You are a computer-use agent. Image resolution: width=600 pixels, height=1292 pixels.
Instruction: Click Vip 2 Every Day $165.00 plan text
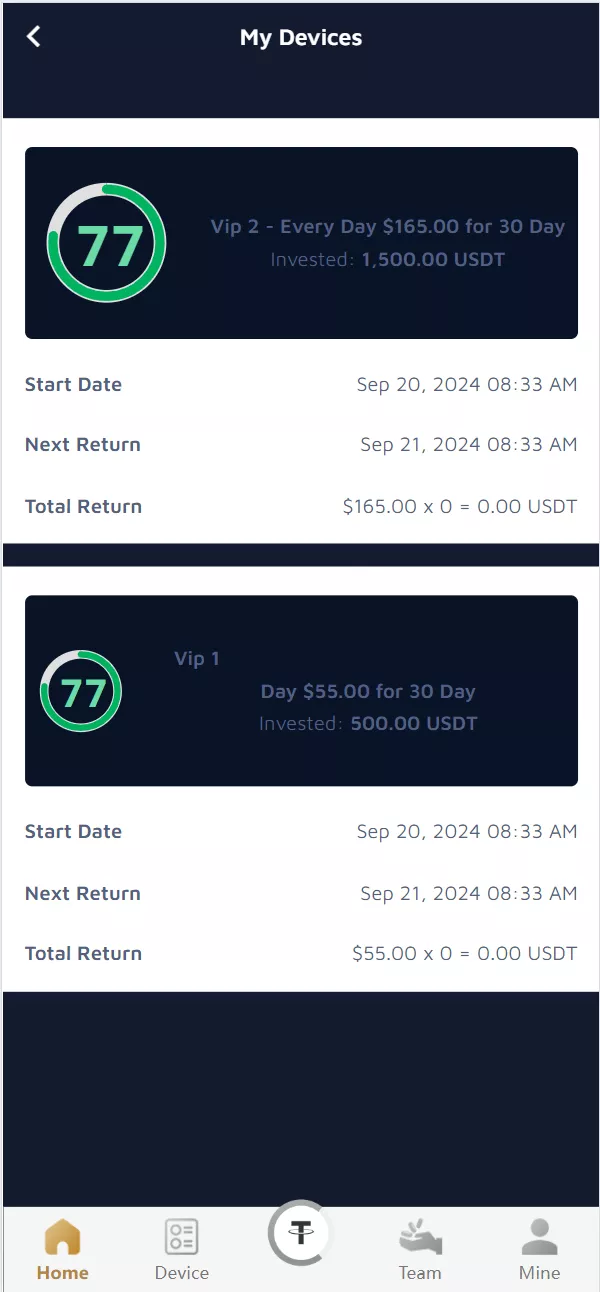coord(387,227)
